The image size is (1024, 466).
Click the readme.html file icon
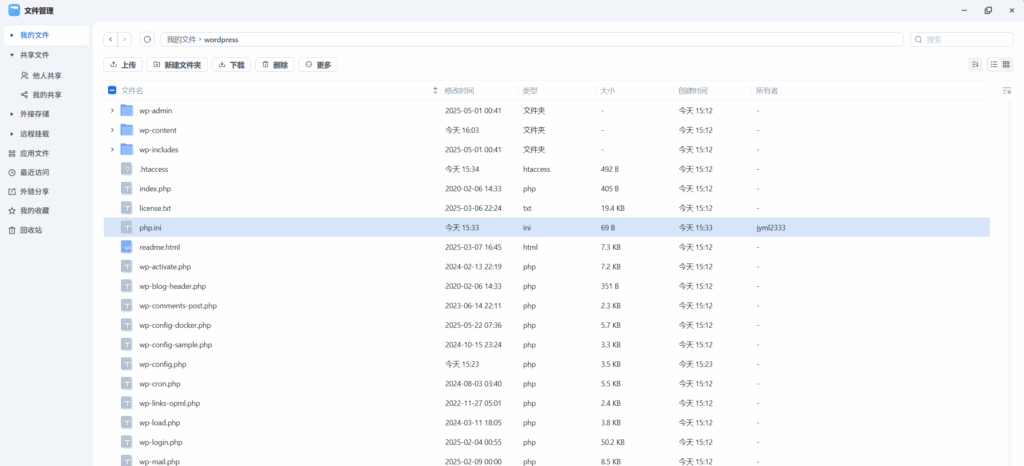127,247
